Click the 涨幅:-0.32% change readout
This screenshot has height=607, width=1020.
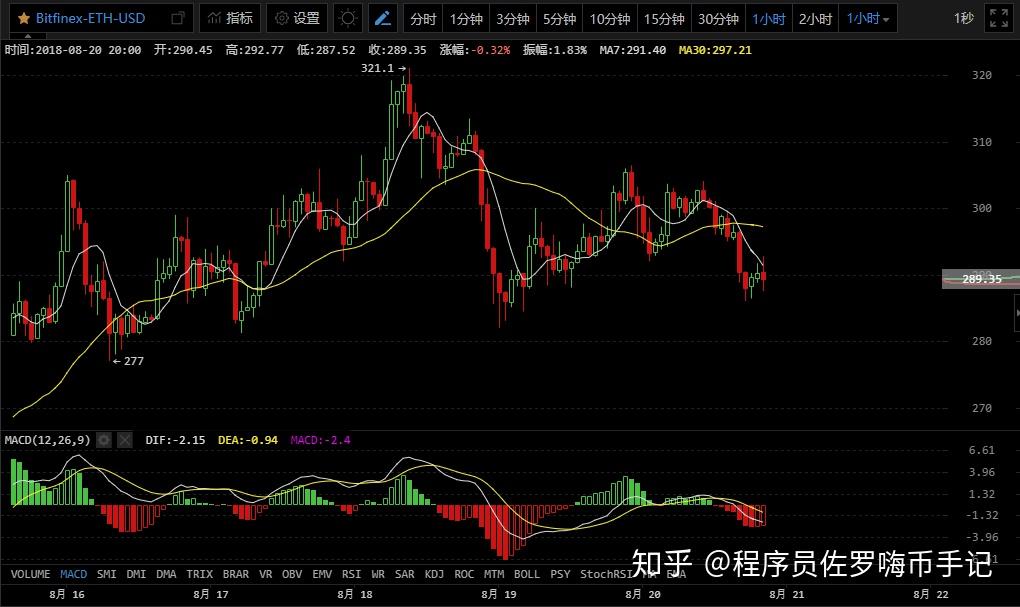point(475,49)
